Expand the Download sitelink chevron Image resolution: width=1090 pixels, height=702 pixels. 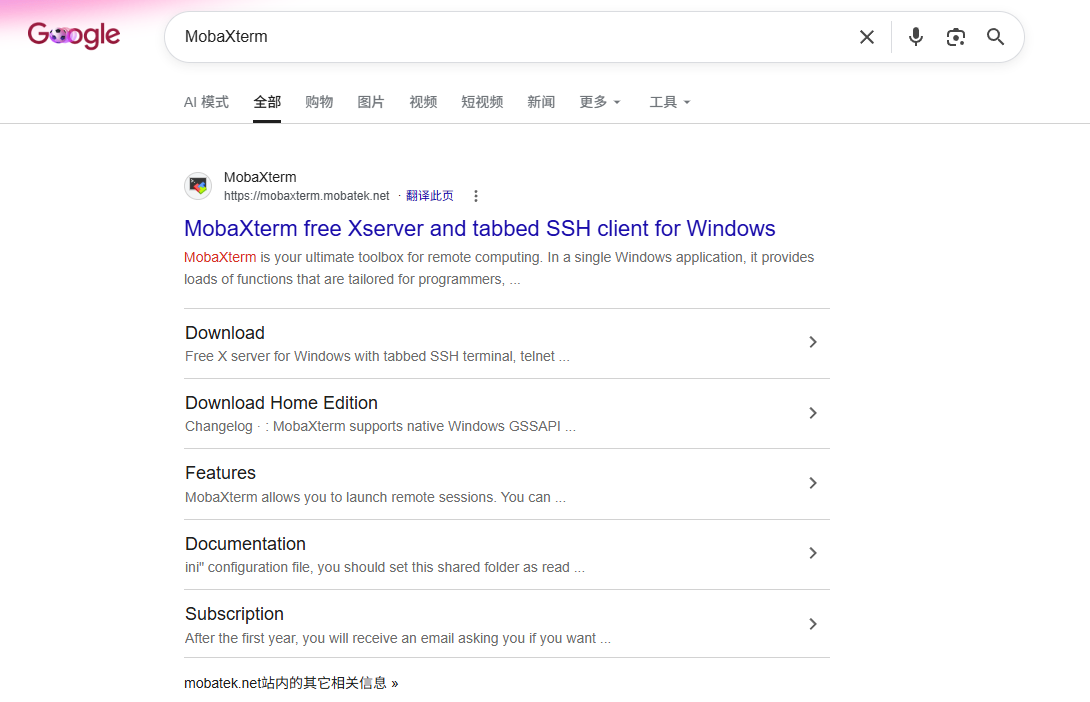[x=813, y=342]
